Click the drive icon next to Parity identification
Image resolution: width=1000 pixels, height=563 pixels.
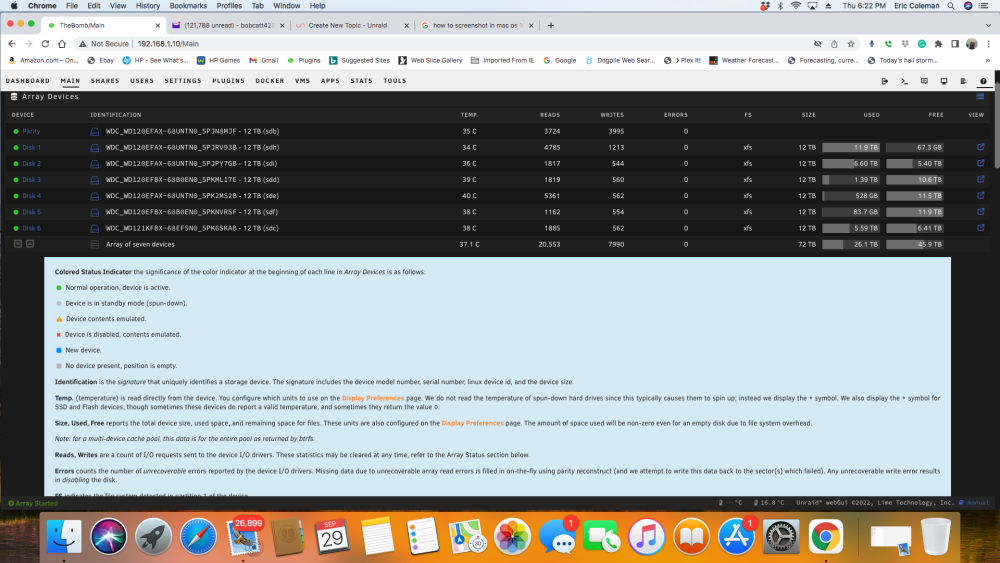(x=94, y=131)
